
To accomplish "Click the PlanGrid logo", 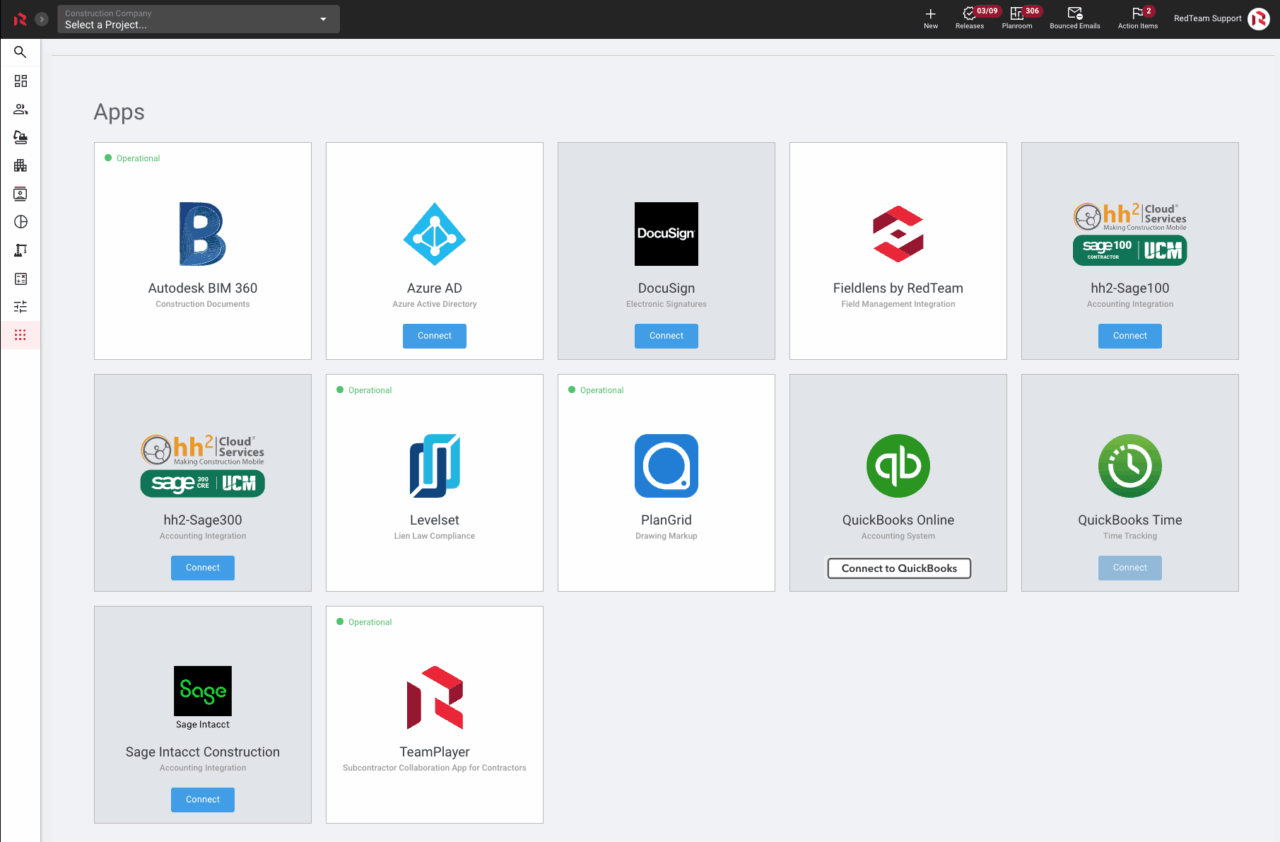I will pyautogui.click(x=666, y=466).
